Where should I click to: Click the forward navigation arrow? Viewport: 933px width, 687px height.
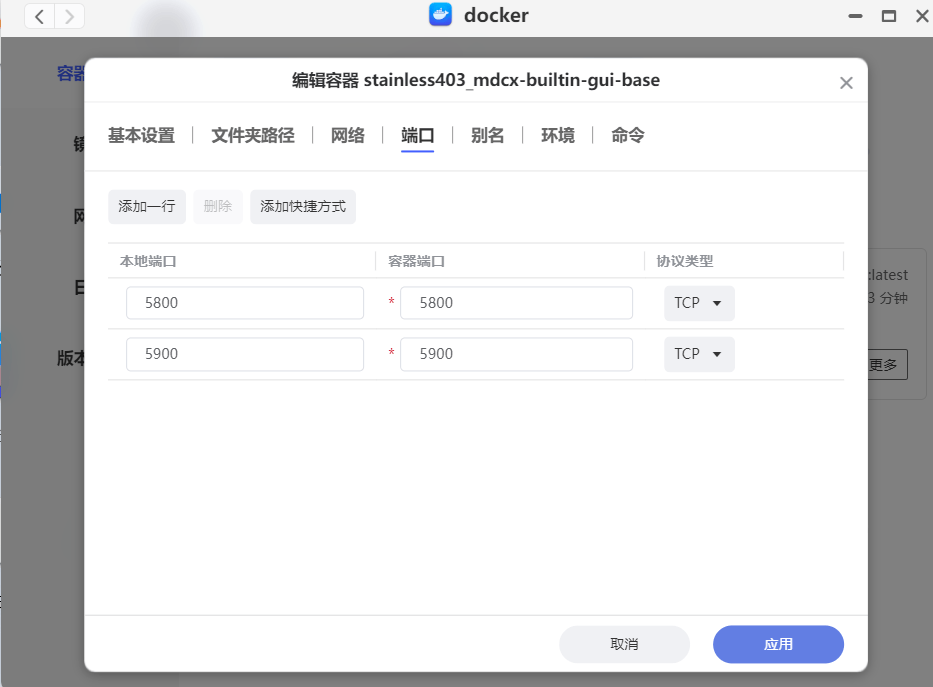coord(69,16)
